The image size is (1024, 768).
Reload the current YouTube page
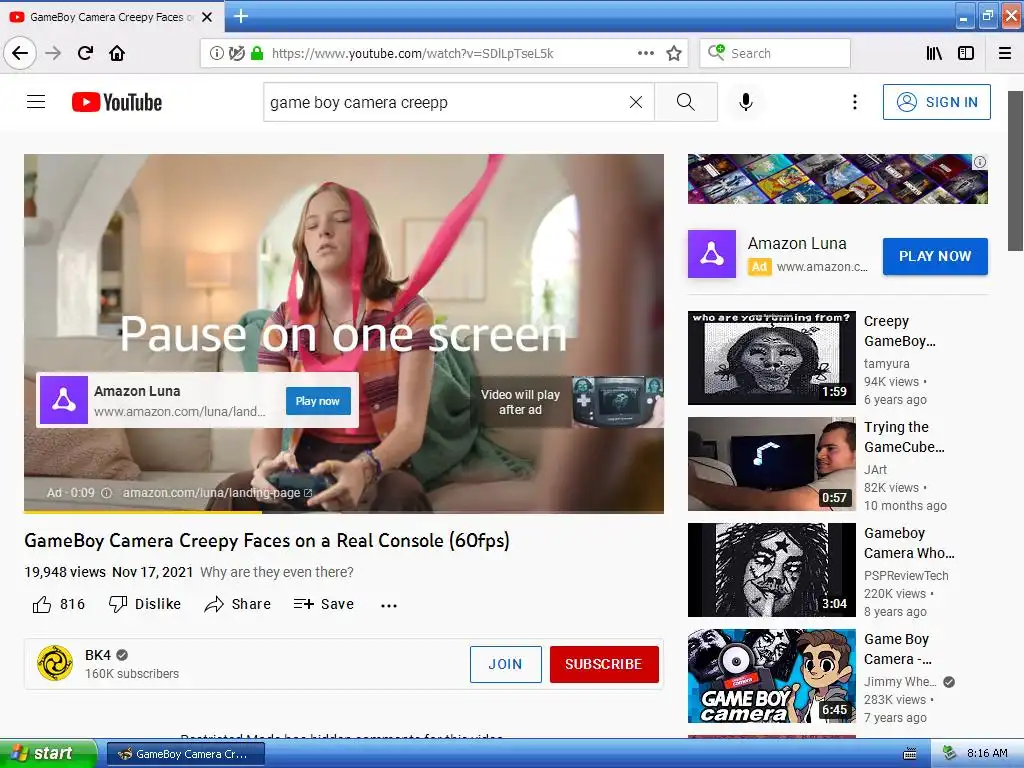click(x=85, y=54)
